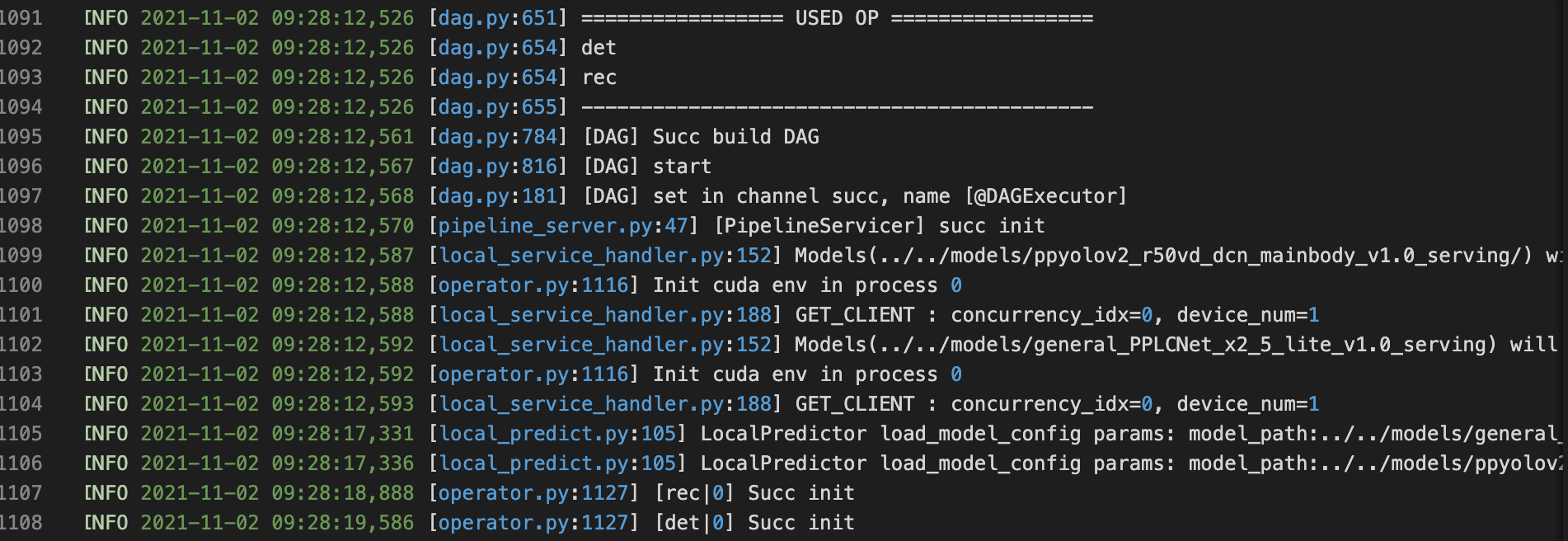Image resolution: width=1568 pixels, height=541 pixels.
Task: Click the timestamp 09:28:19,586 on last line
Action: (x=343, y=523)
